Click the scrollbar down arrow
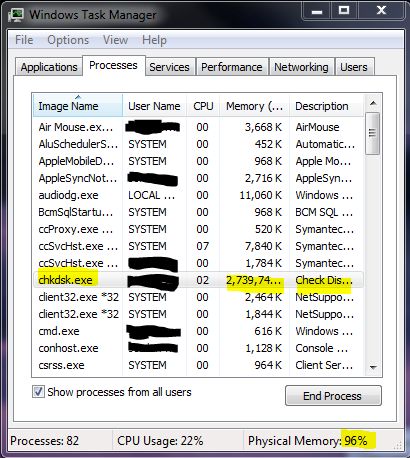 tap(373, 367)
